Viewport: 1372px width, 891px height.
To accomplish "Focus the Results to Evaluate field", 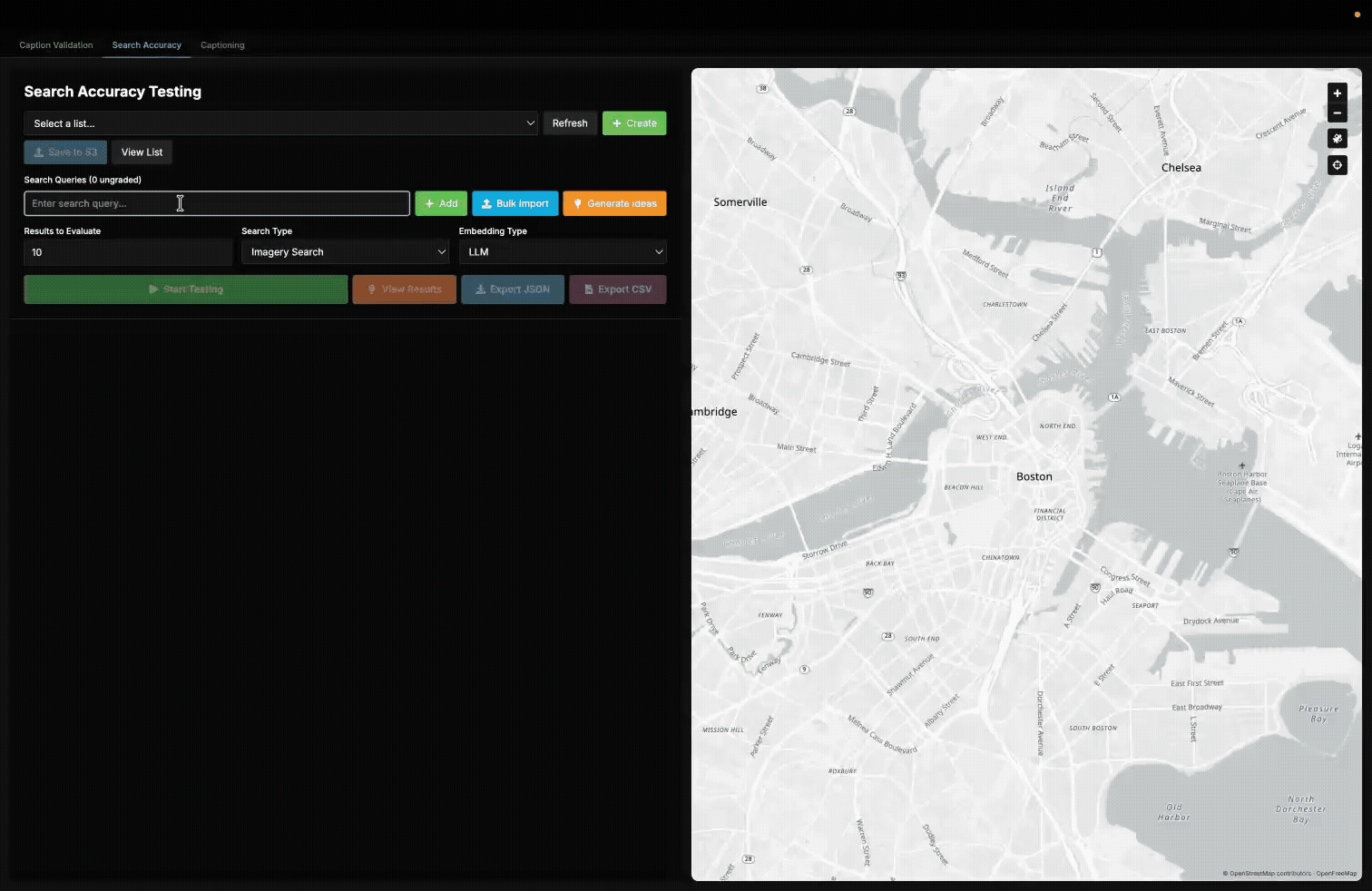I will [128, 252].
